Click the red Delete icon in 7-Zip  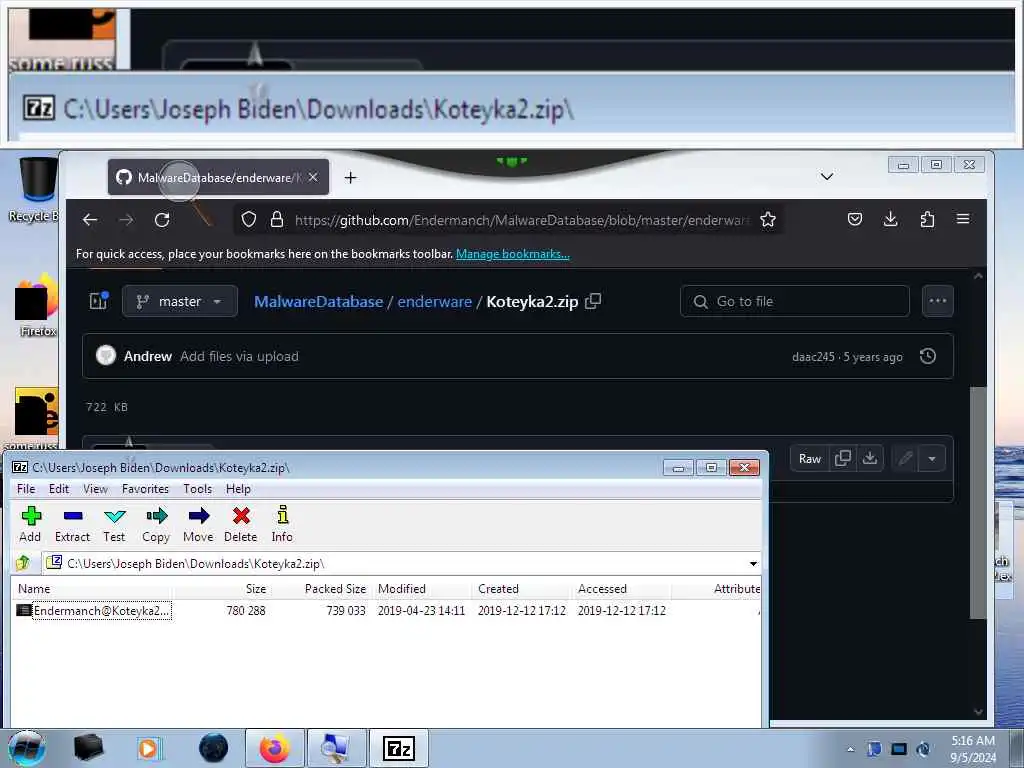tap(241, 524)
